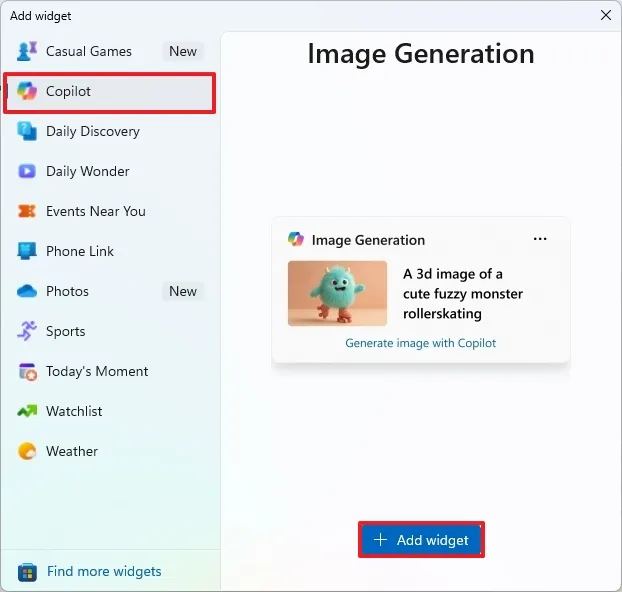Click the Events Near You ticket icon
The height and width of the screenshot is (592, 622).
(27, 211)
